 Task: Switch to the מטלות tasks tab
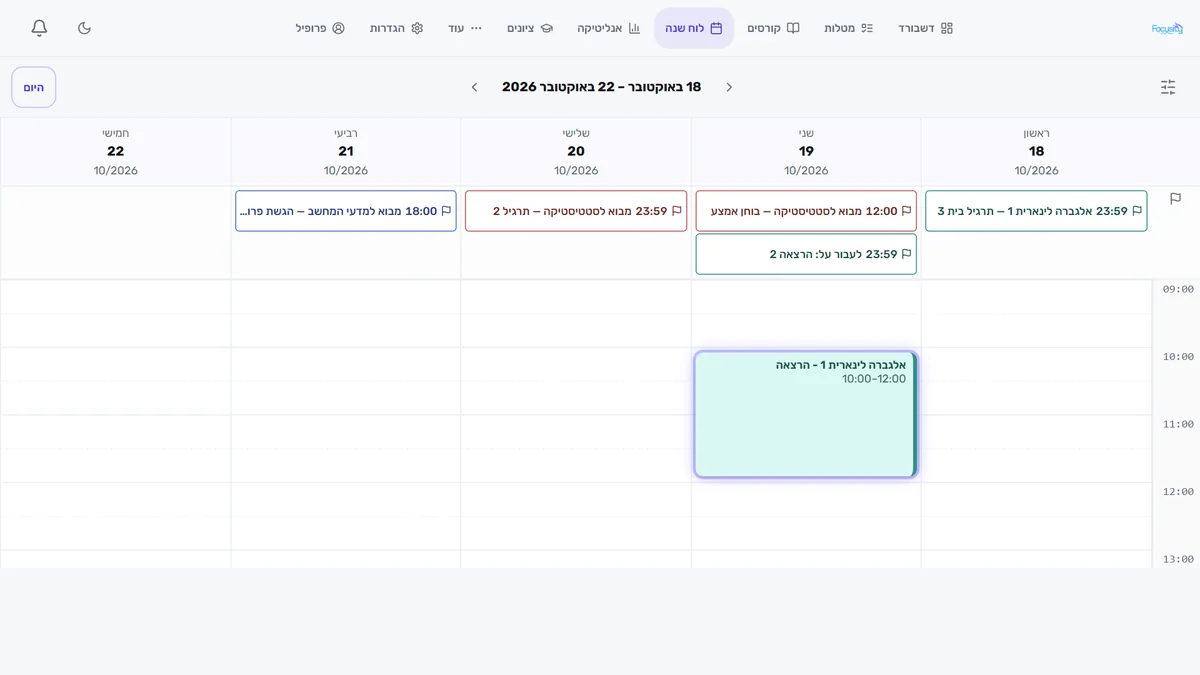[848, 28]
